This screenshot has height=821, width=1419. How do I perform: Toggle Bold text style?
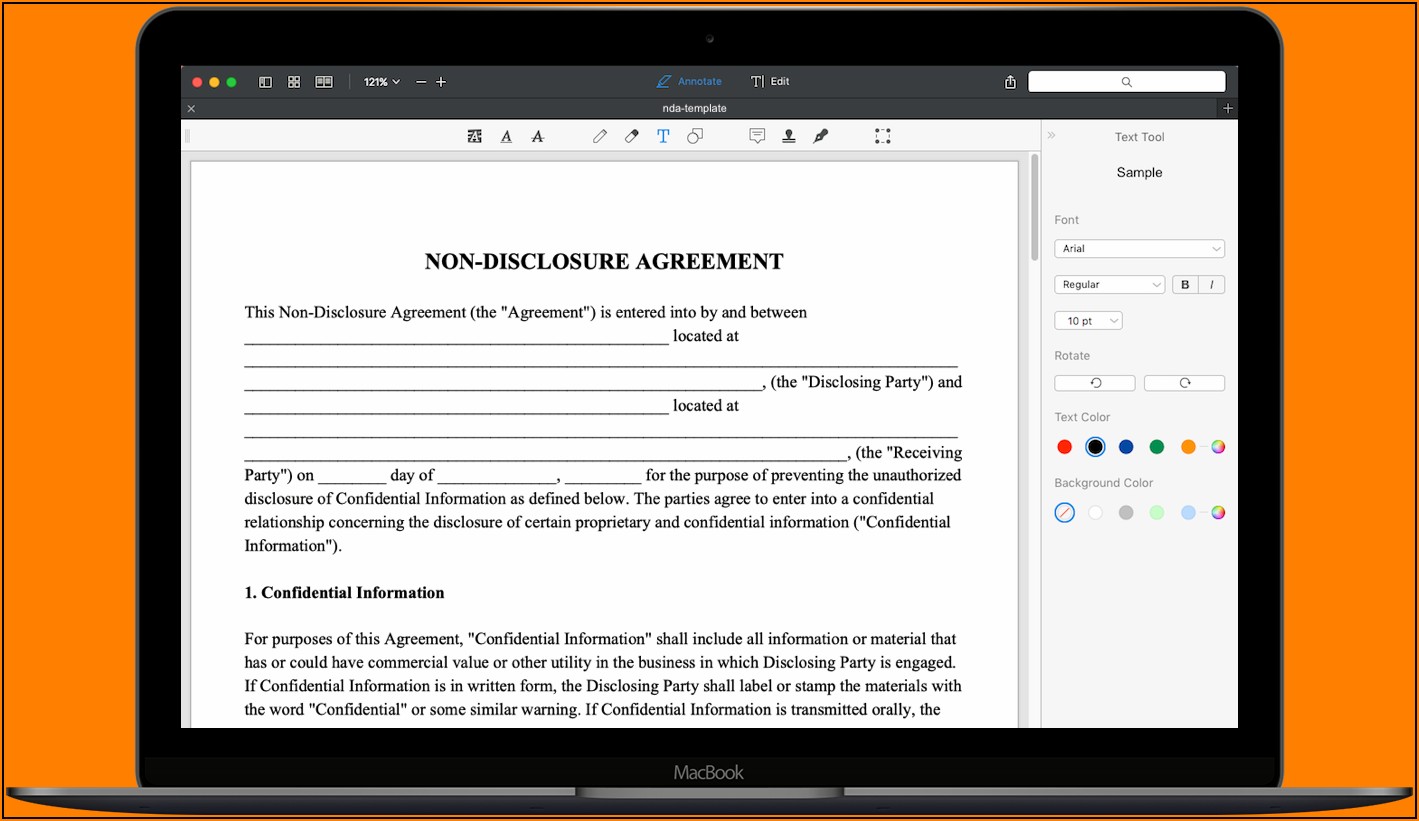point(1185,285)
